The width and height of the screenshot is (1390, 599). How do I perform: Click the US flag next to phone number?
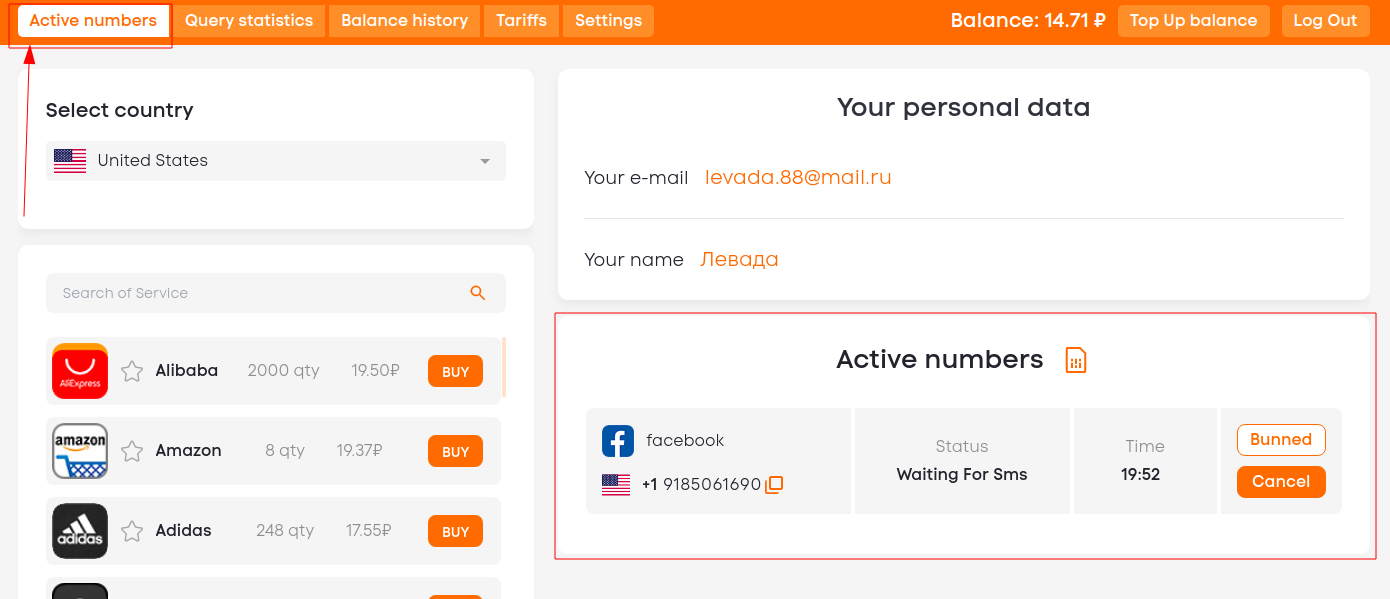click(616, 485)
